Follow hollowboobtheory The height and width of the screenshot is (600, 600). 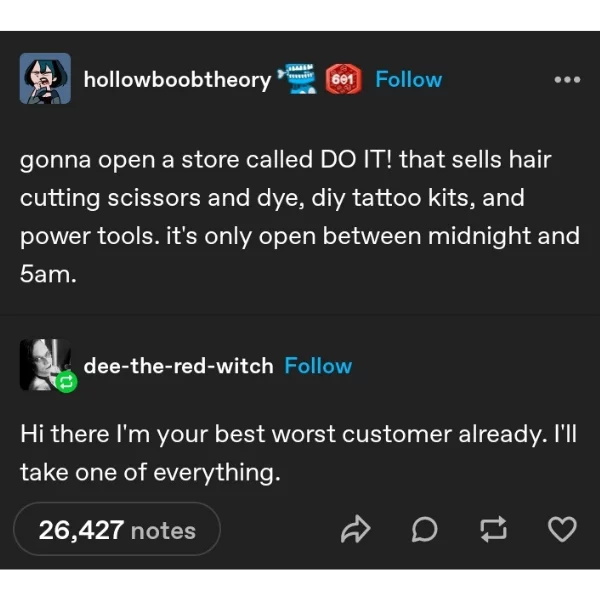409,80
